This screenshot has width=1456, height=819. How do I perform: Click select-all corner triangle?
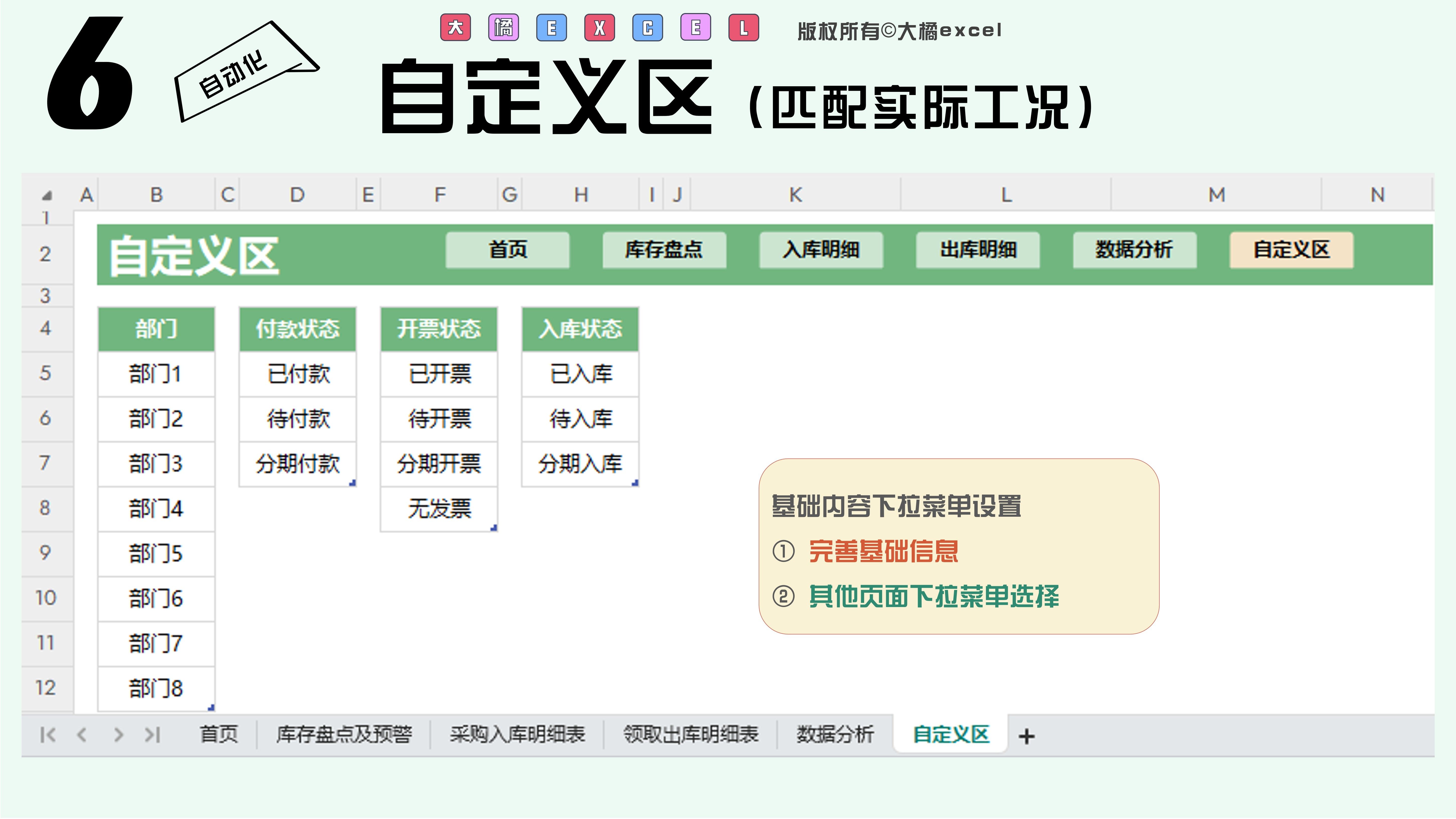click(47, 196)
